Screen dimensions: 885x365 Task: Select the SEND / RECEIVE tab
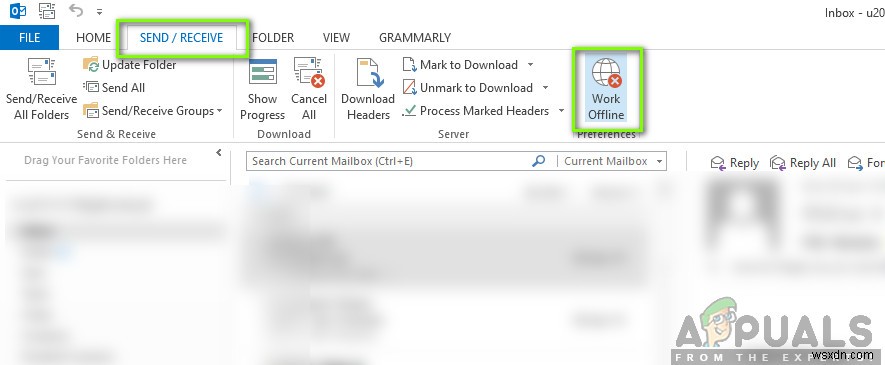click(182, 38)
